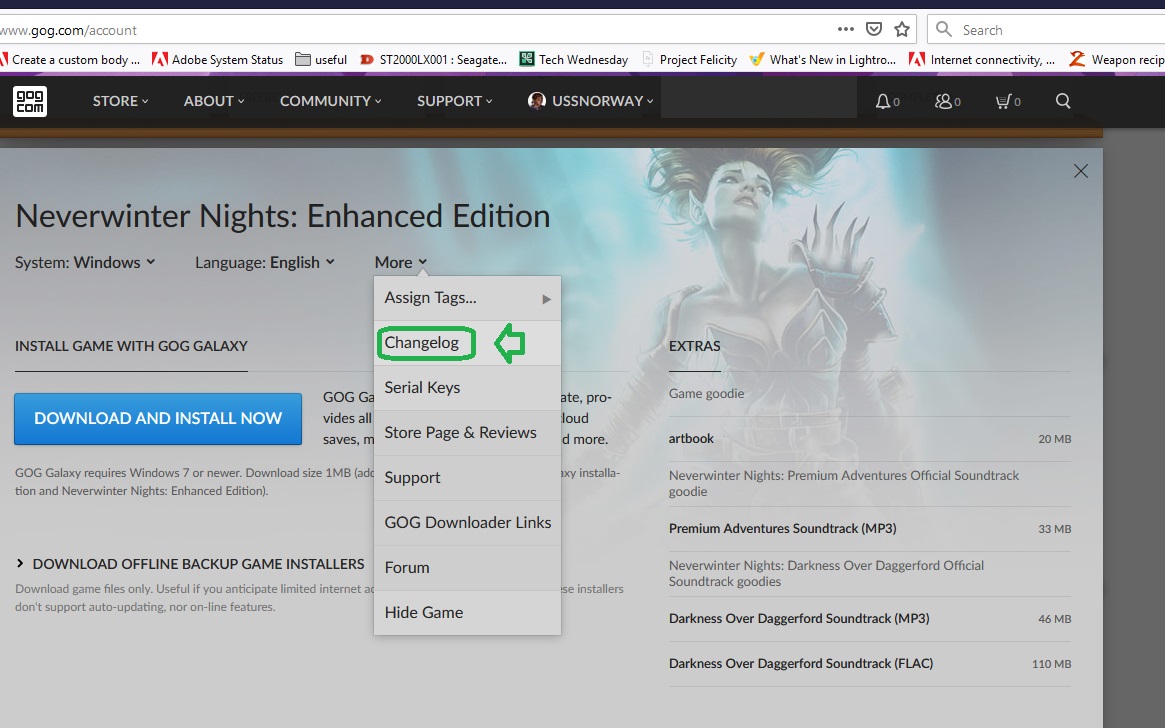The width and height of the screenshot is (1165, 728).
Task: Open the Create a custom body bookmark
Action: click(70, 59)
